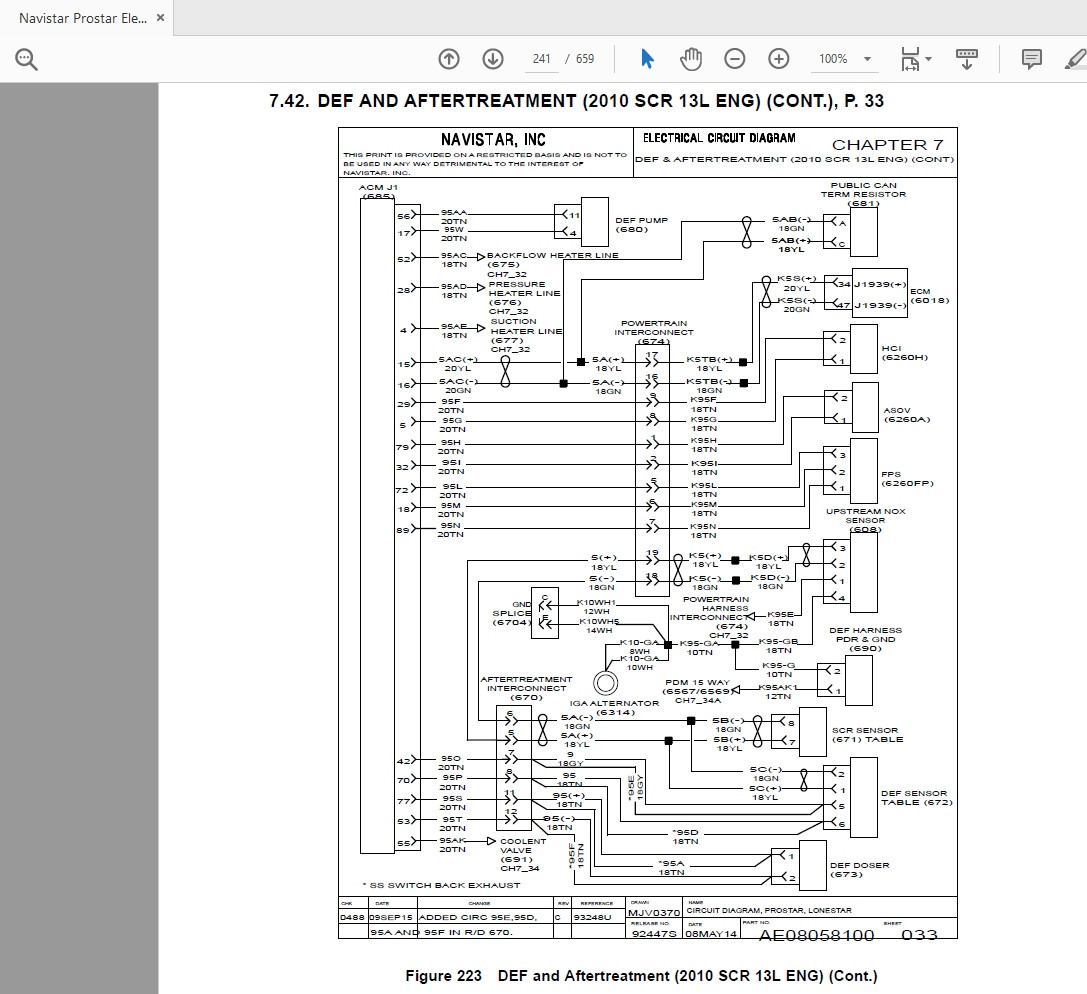1087x994 pixels.
Task: Click the total page count 659
Action: click(x=585, y=59)
